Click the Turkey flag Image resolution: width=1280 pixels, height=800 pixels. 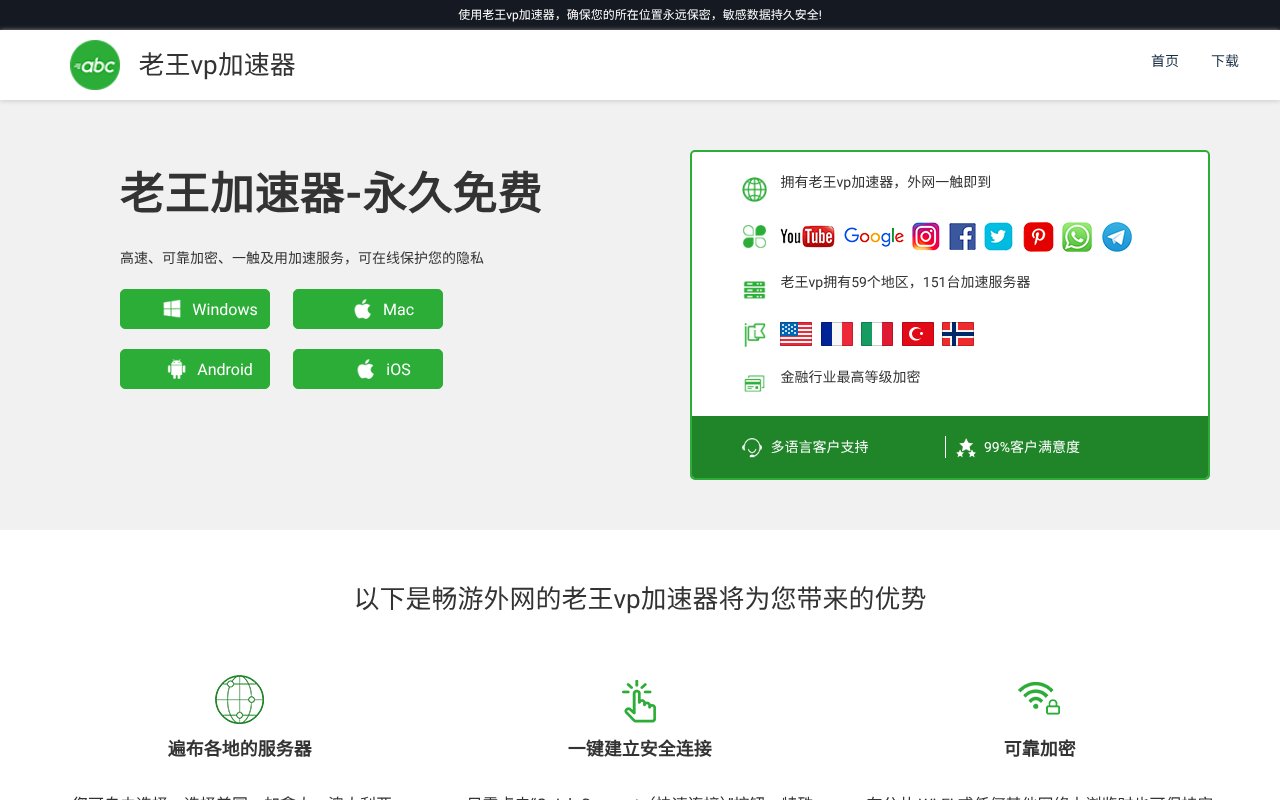coord(917,333)
